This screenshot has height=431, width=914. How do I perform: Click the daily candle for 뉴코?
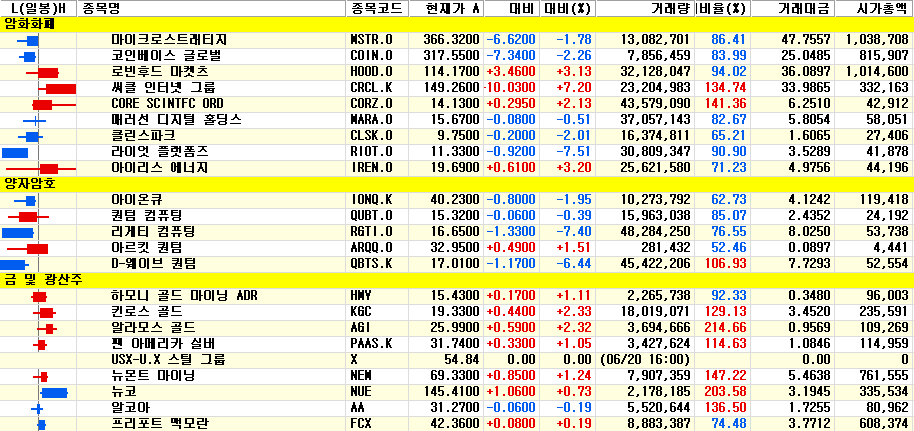click(x=54, y=392)
